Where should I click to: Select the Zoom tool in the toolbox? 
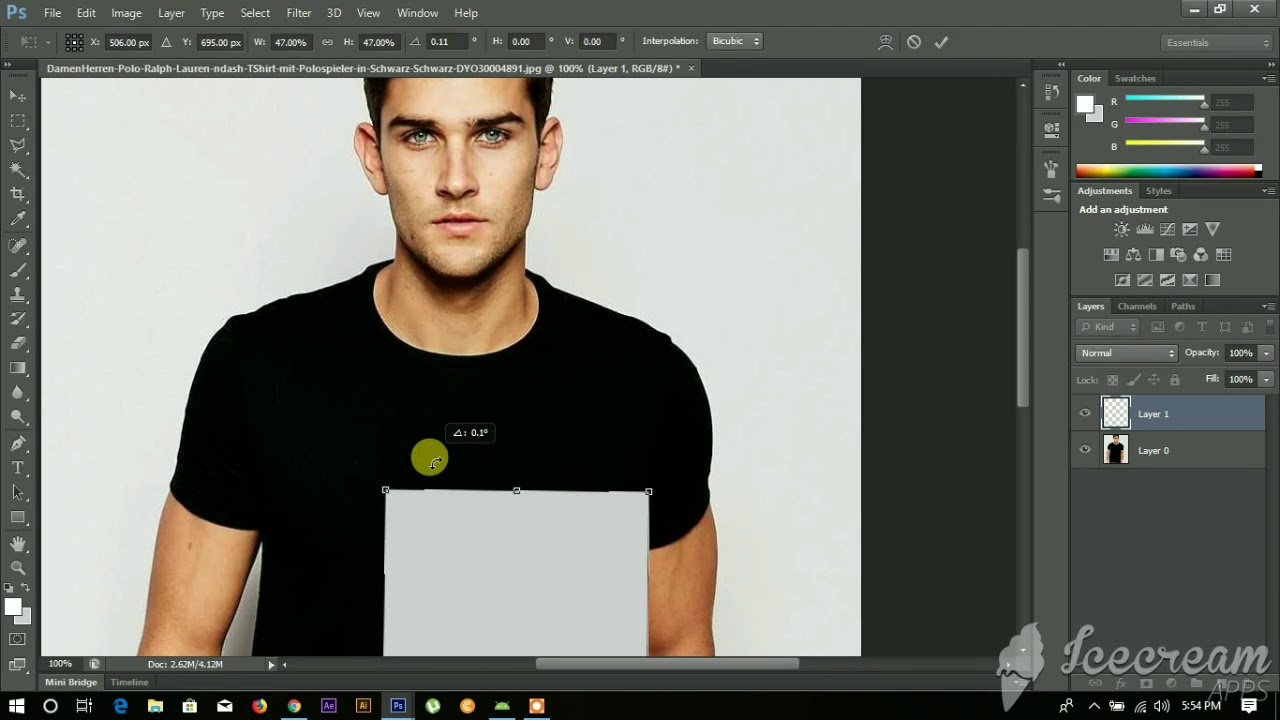[x=18, y=568]
